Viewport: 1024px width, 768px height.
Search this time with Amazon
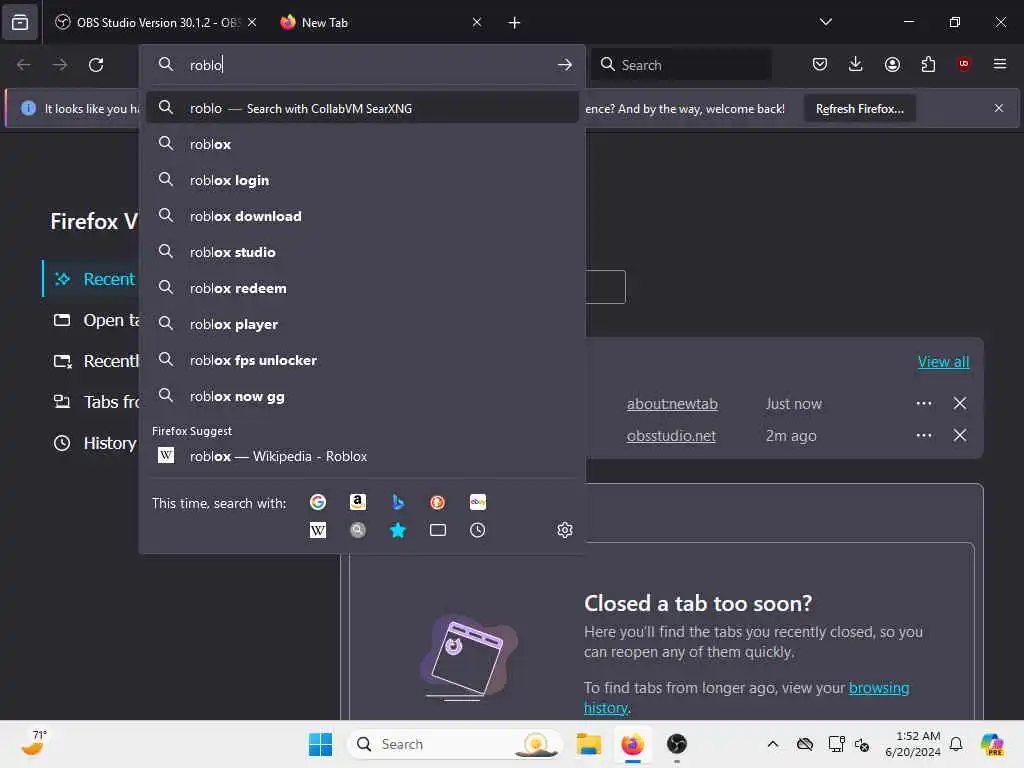pyautogui.click(x=358, y=502)
